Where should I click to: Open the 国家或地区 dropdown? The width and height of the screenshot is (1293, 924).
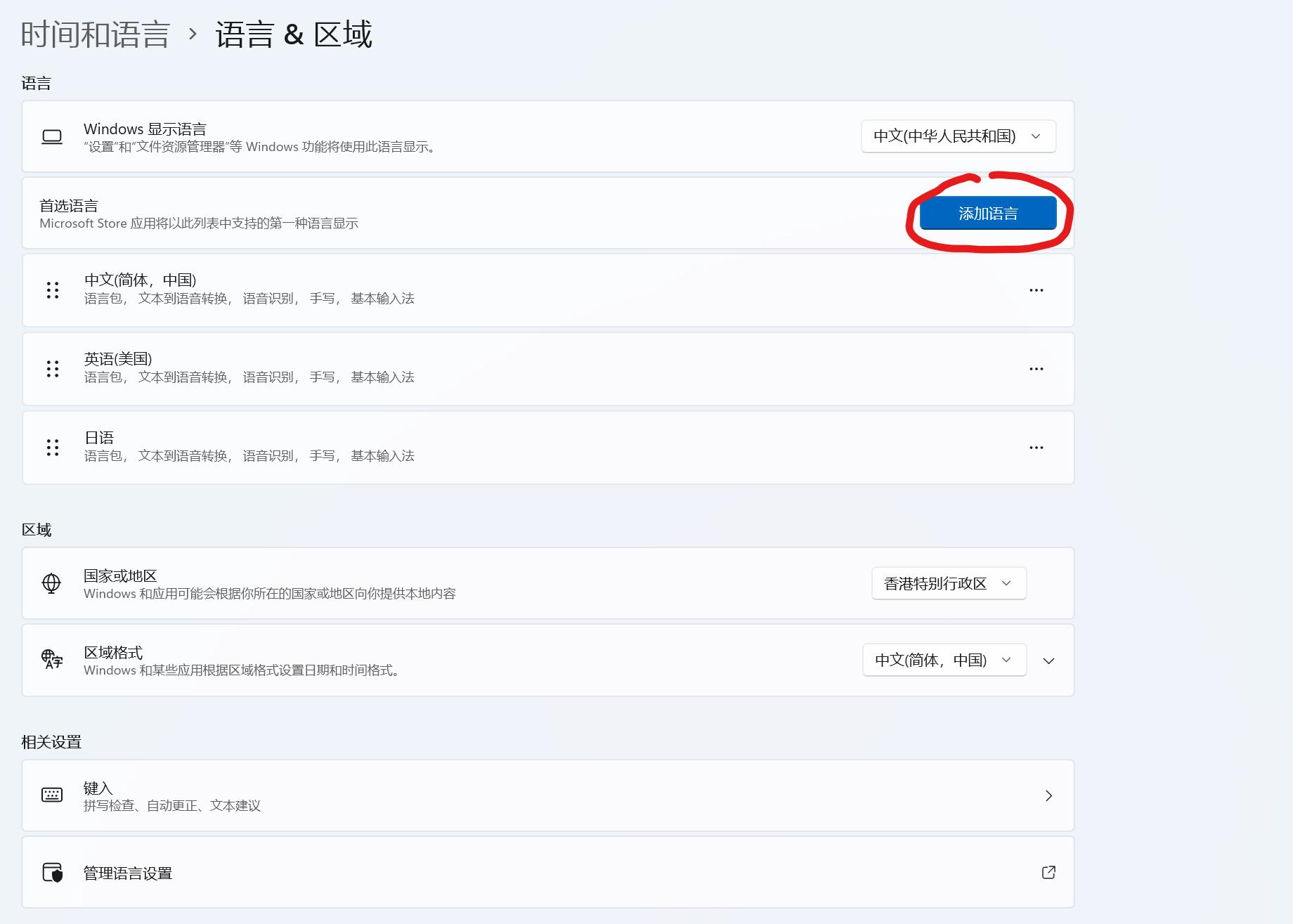(x=948, y=583)
